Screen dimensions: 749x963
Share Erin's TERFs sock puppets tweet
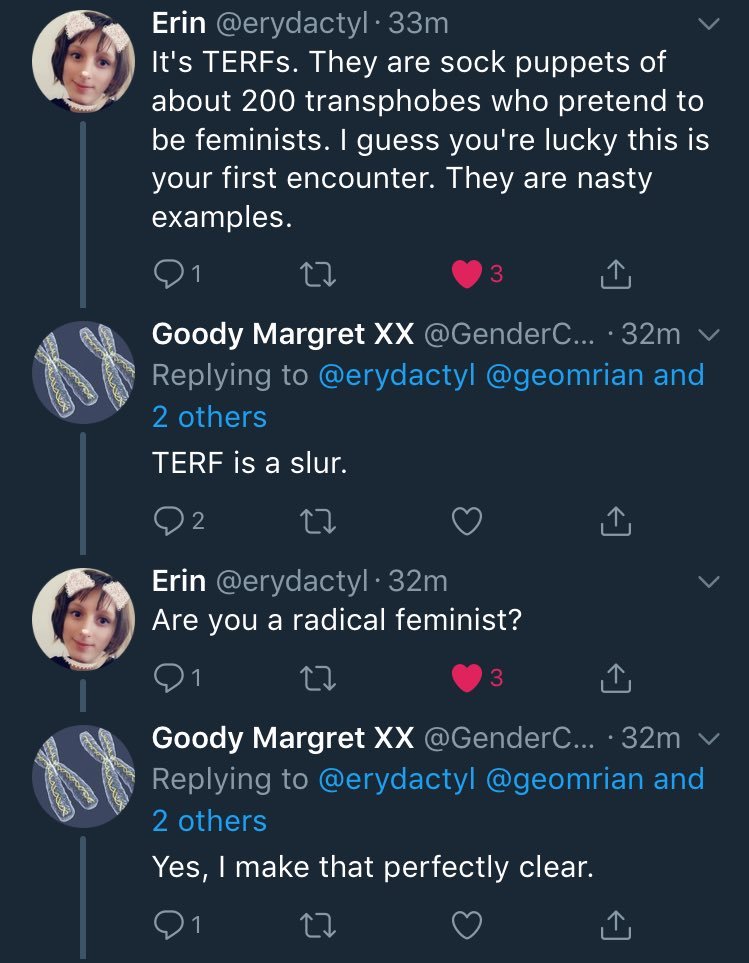(617, 274)
